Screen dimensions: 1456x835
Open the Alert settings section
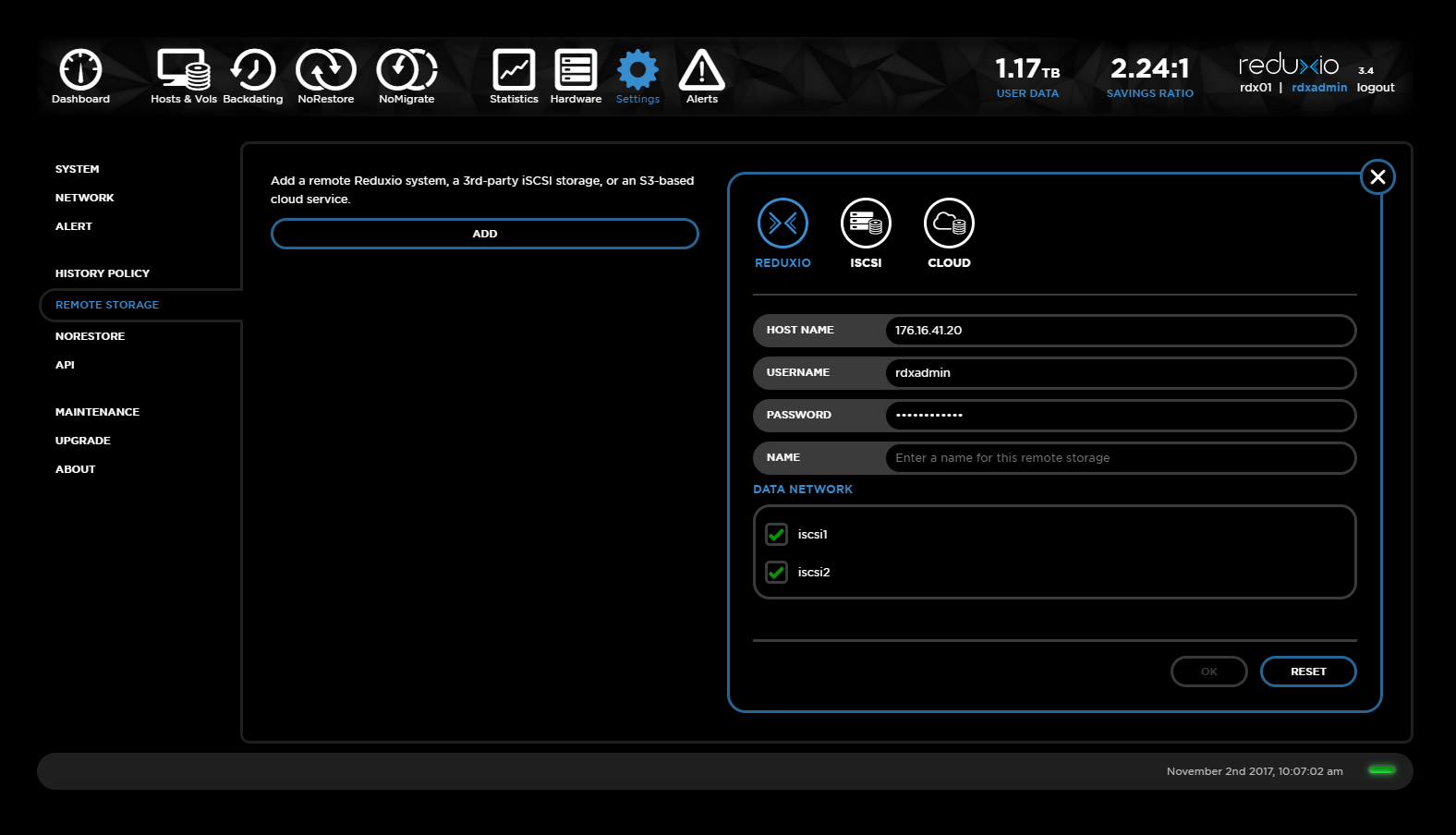[73, 226]
